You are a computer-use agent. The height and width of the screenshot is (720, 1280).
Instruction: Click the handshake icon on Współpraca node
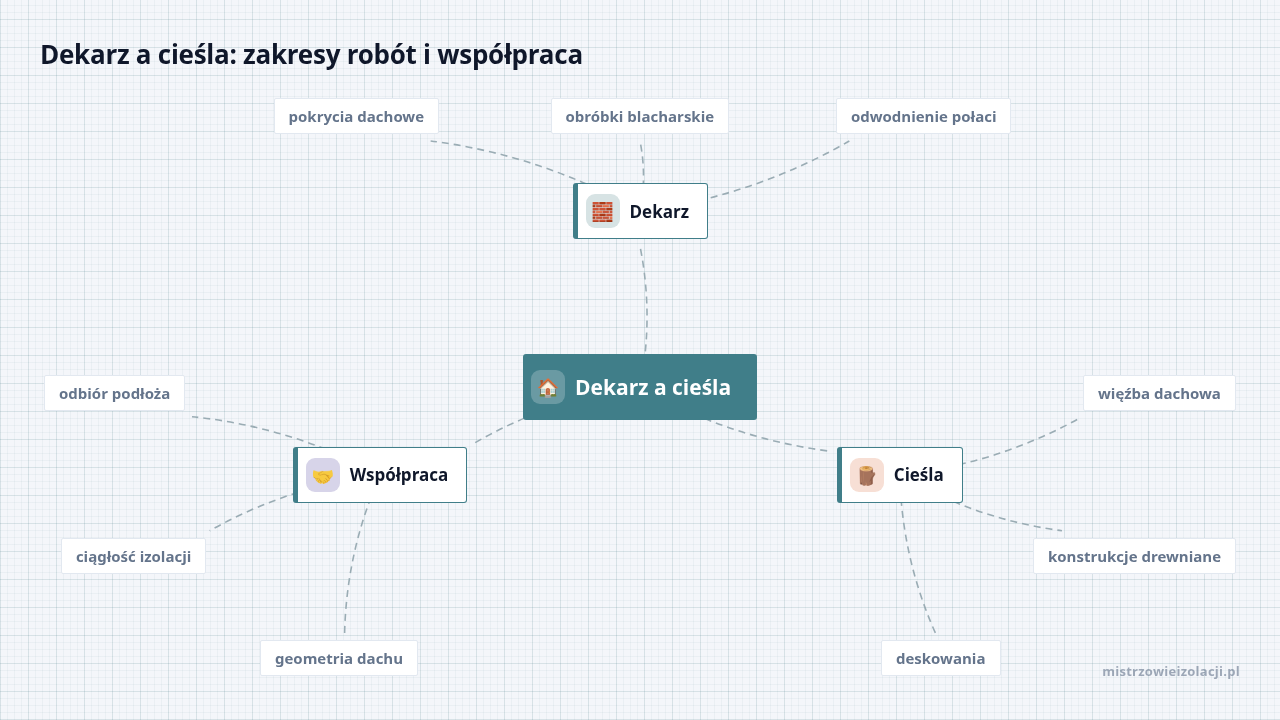click(323, 475)
